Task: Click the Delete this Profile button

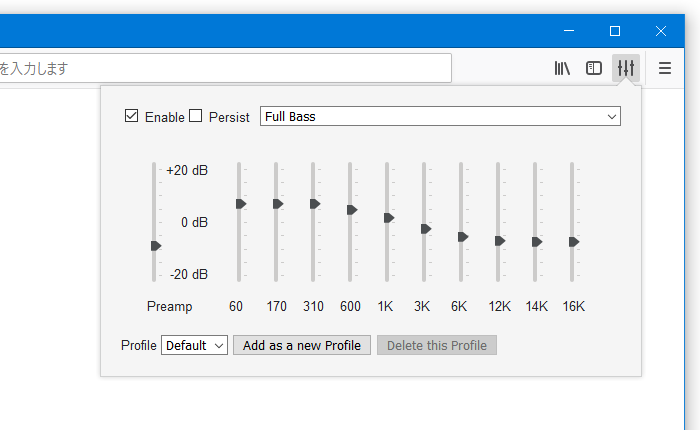Action: click(437, 345)
